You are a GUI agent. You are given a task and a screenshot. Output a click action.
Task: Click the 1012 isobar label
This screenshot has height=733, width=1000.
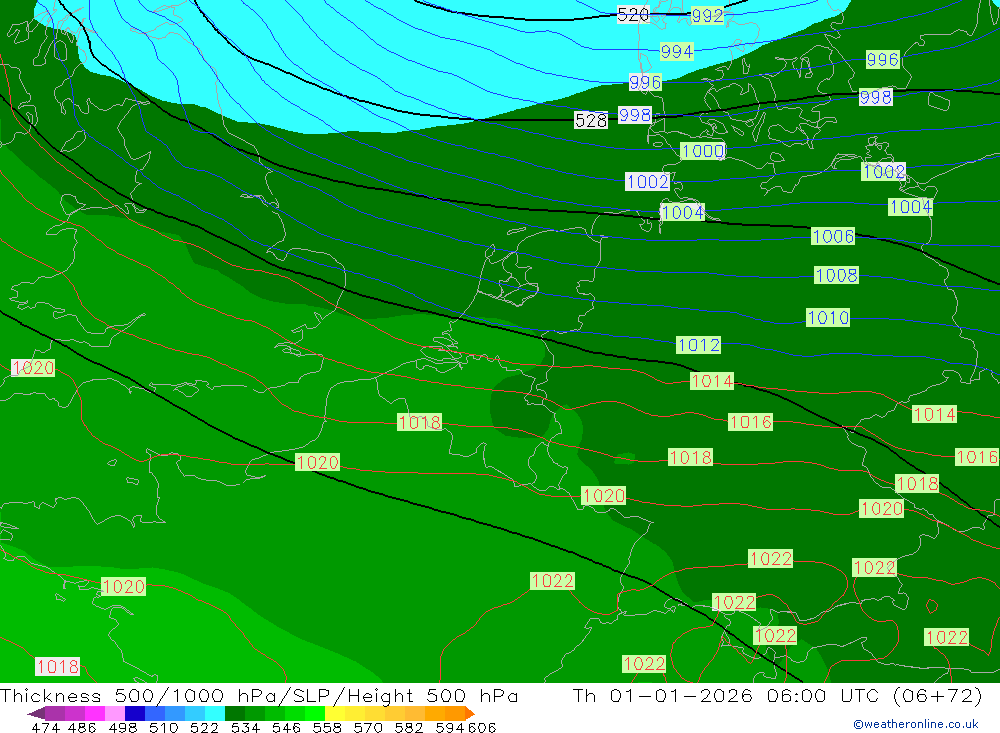(x=698, y=345)
